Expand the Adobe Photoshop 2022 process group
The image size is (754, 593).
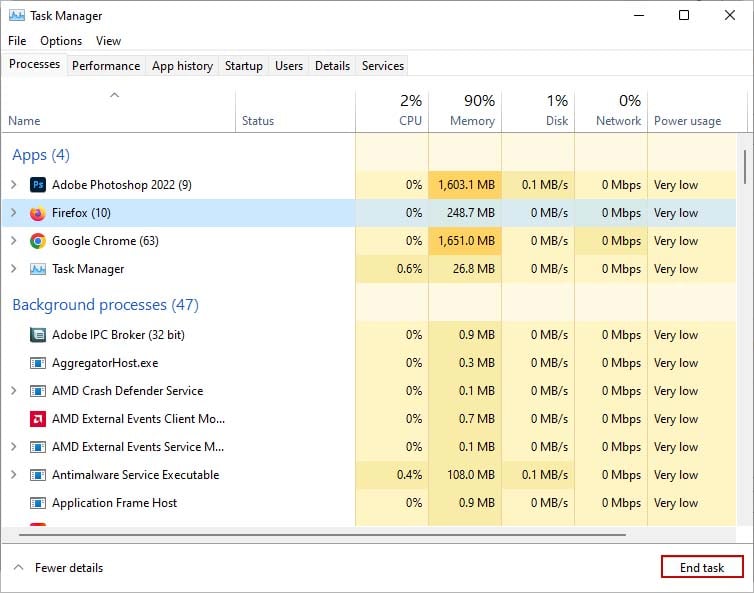point(13,185)
